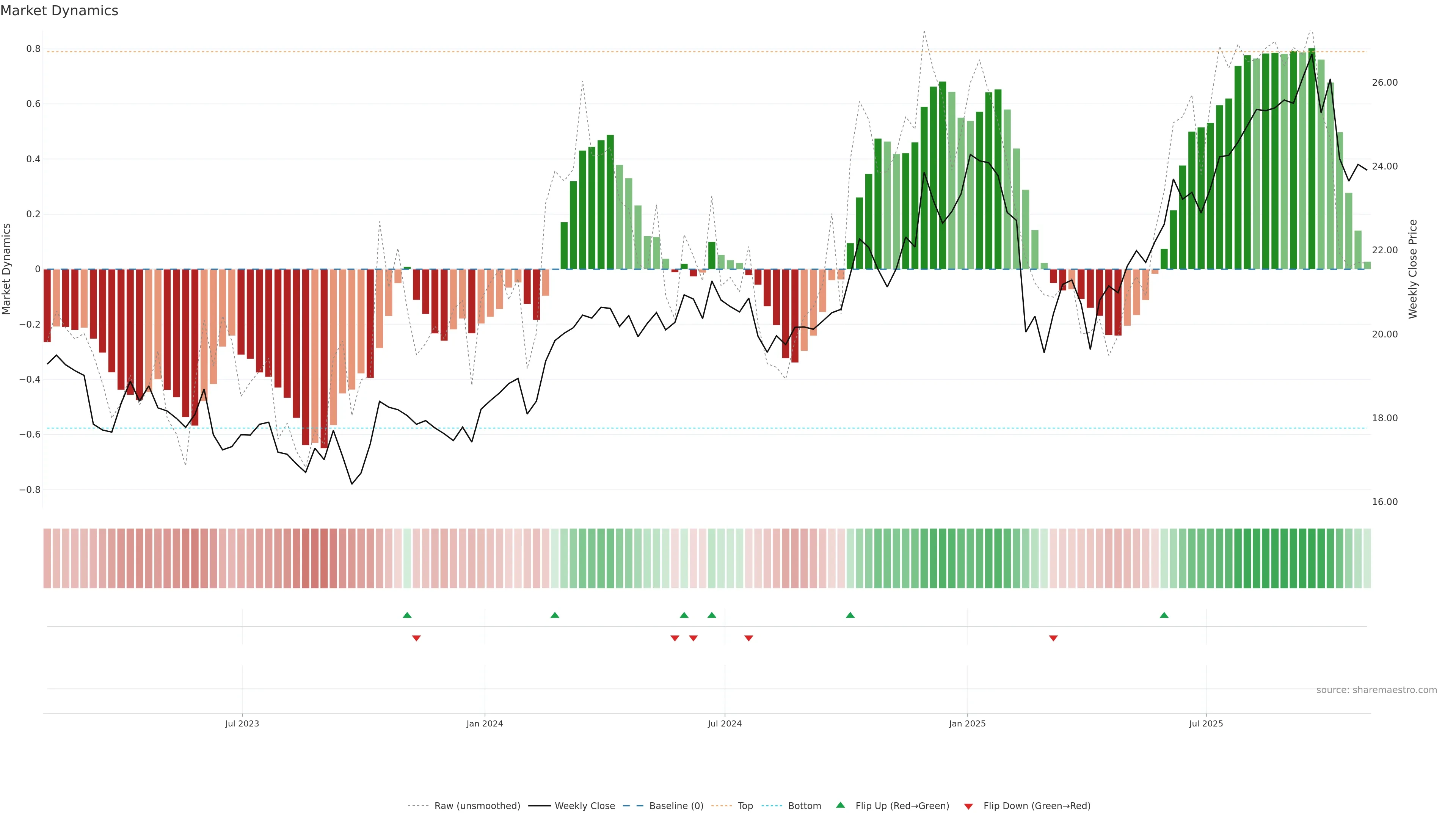Toggle the Baseline (0) legend entry
Image resolution: width=1456 pixels, height=819 pixels.
[676, 806]
